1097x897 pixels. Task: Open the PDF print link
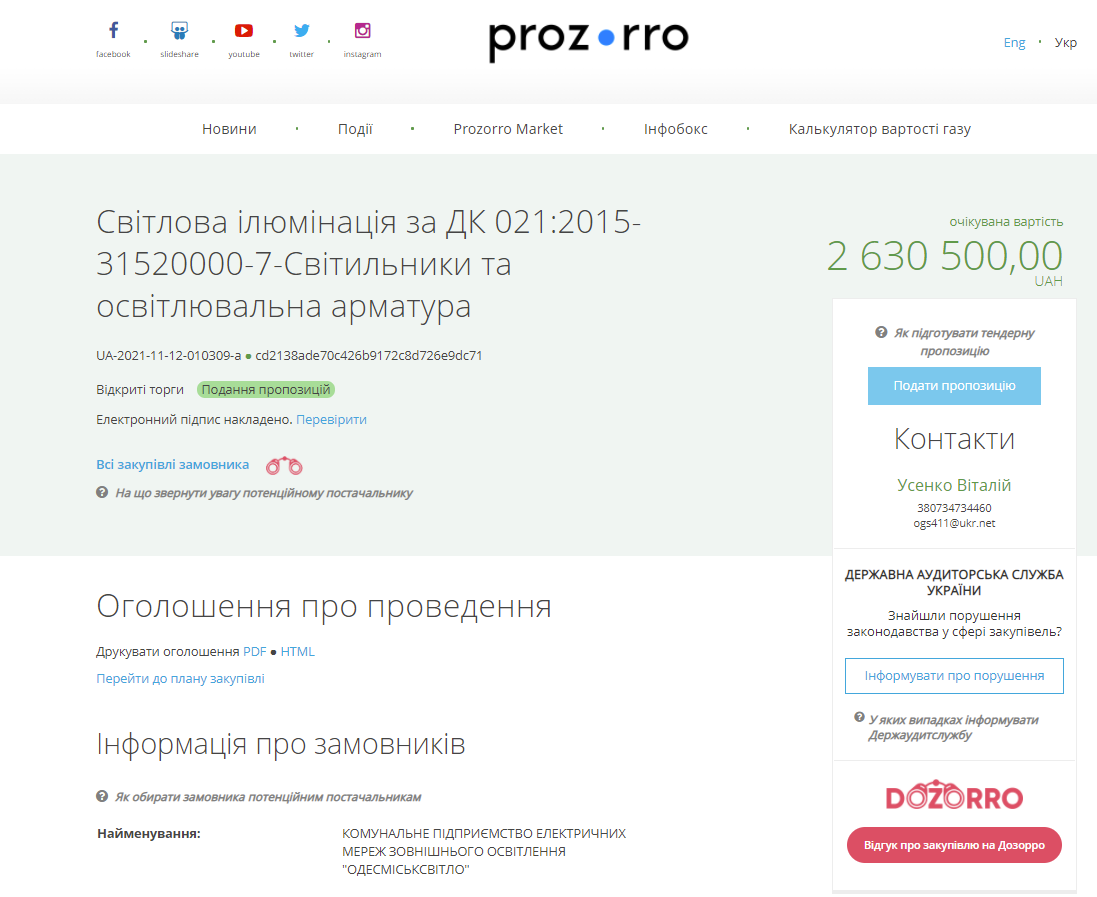pyautogui.click(x=255, y=652)
